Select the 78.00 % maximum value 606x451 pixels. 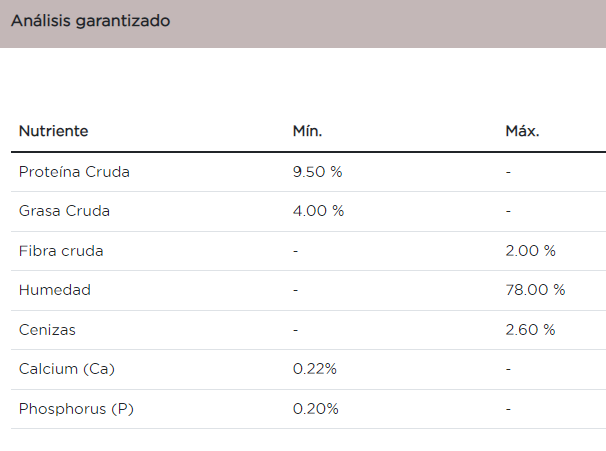click(x=535, y=290)
